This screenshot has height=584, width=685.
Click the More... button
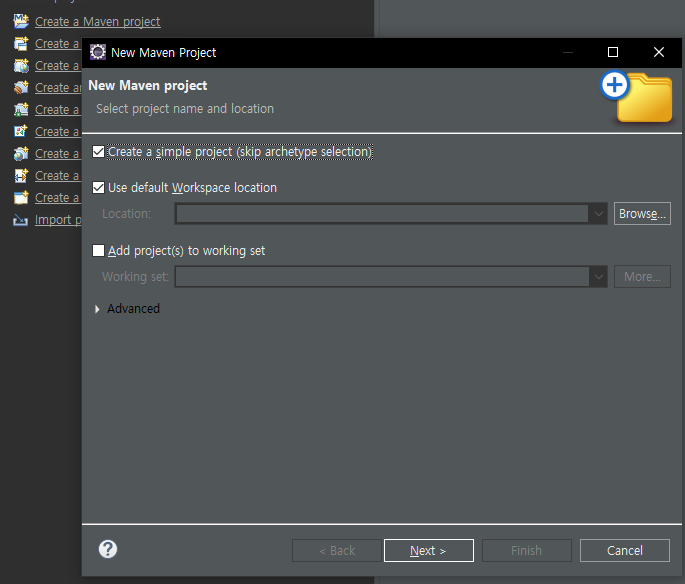coord(642,276)
